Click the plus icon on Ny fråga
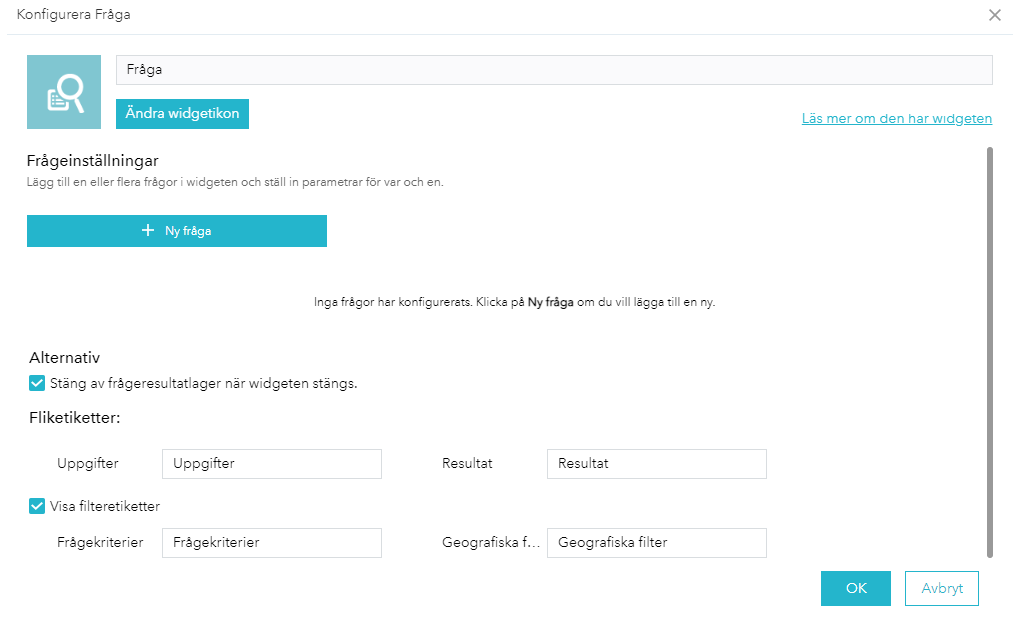1018x619 pixels. (x=148, y=230)
